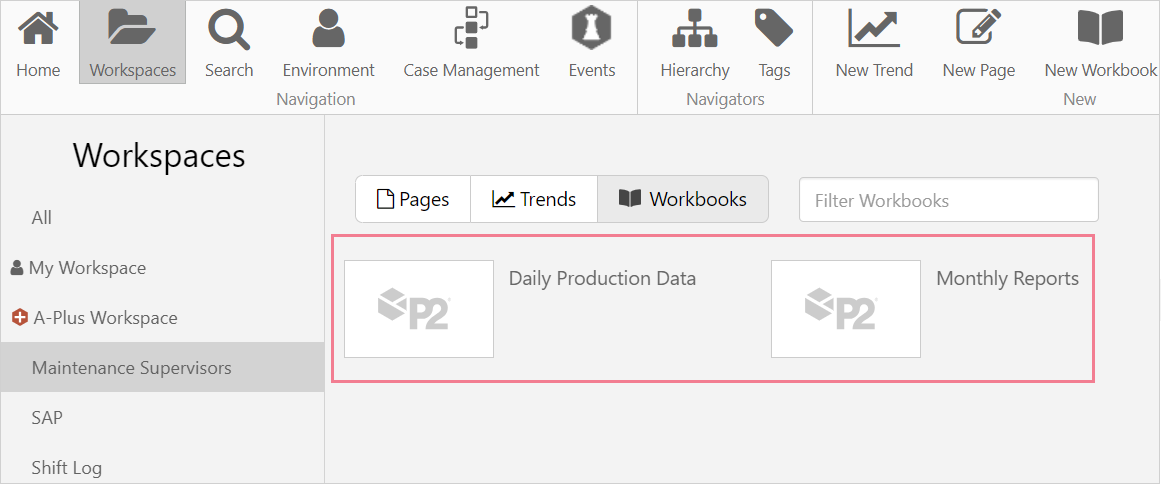Open the Hierarchy navigator
Image resolution: width=1161 pixels, height=484 pixels.
(x=695, y=28)
